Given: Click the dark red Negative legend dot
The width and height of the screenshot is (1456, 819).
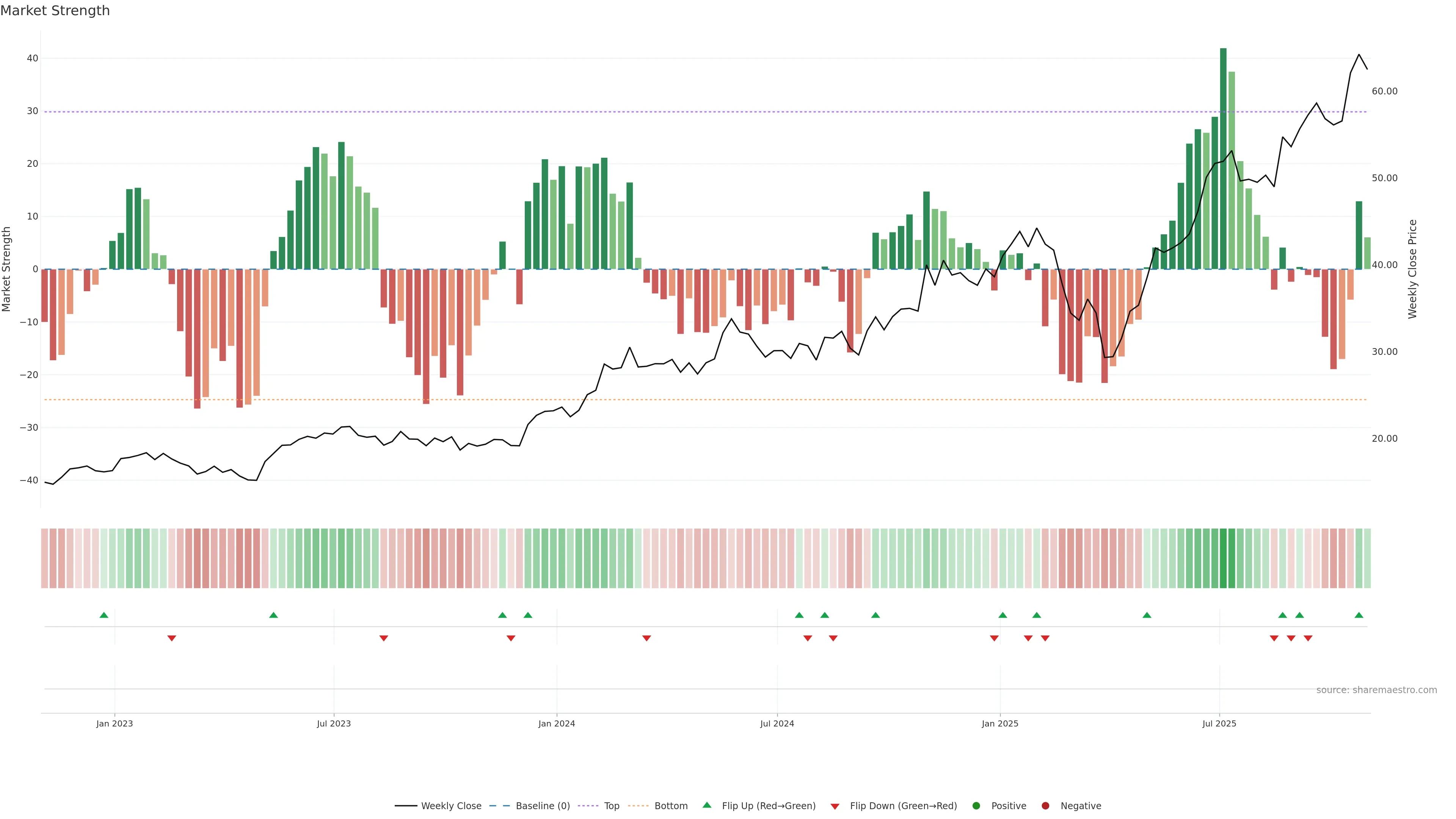Looking at the screenshot, I should pyautogui.click(x=1045, y=805).
